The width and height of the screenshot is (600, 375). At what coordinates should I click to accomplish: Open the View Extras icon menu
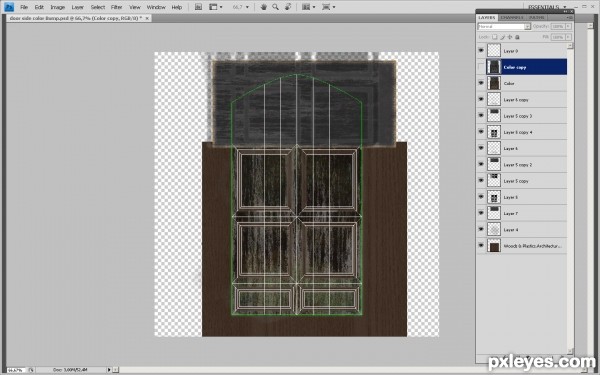coord(215,7)
